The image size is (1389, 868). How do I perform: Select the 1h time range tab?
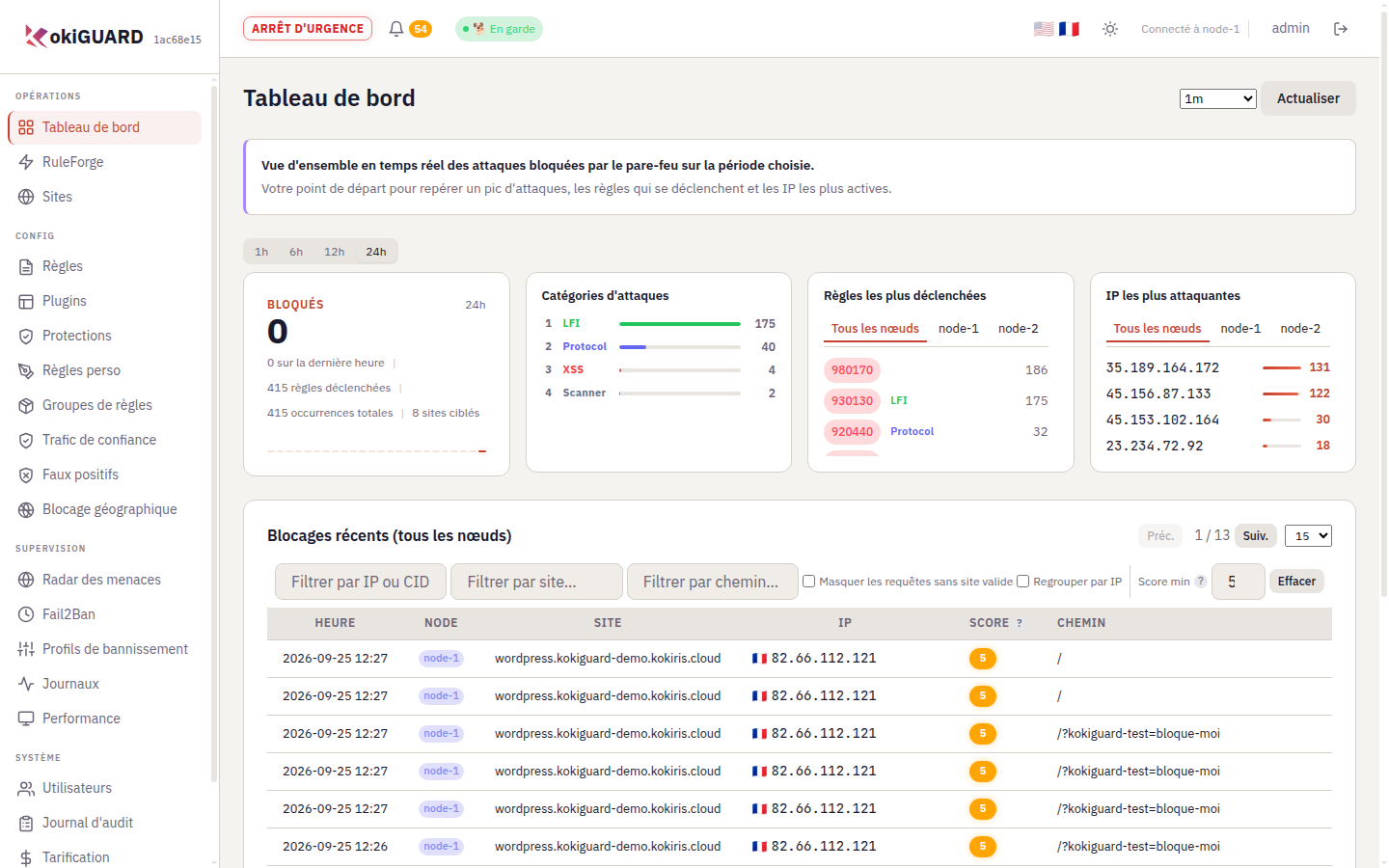(x=261, y=252)
